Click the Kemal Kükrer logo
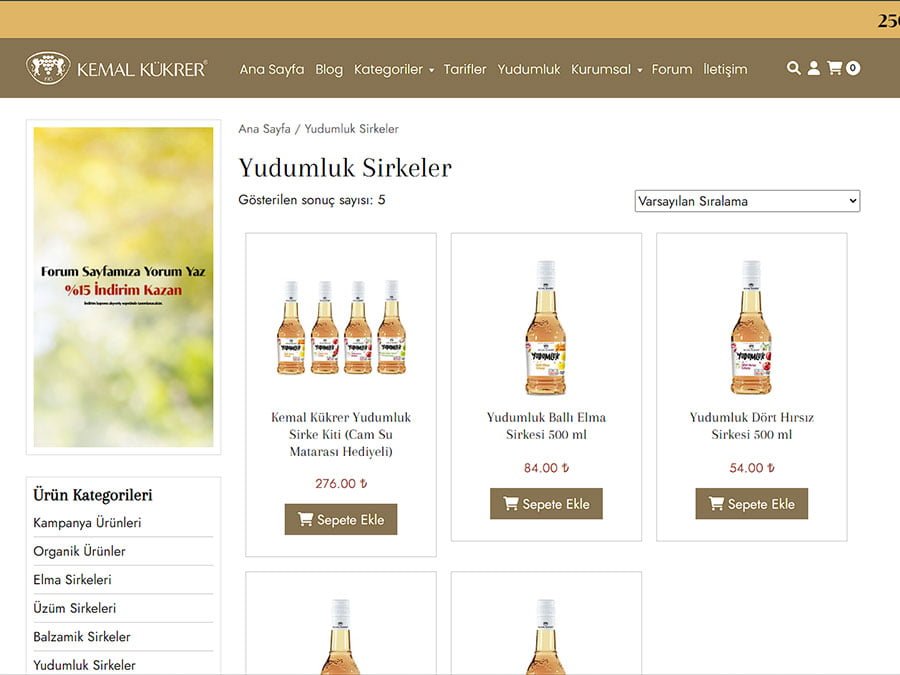Screen dimensions: 900x675 [x=117, y=68]
